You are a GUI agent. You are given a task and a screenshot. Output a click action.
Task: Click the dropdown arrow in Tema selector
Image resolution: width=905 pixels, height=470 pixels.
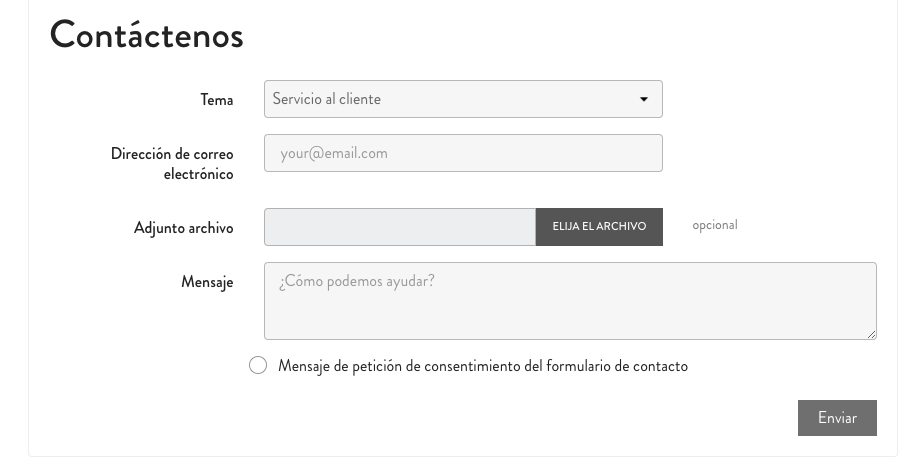(x=643, y=99)
